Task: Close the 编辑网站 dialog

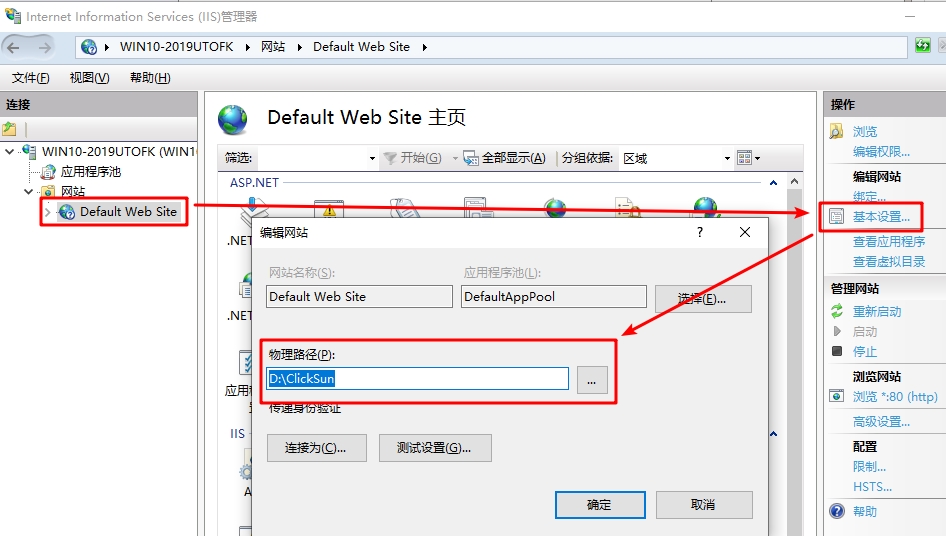Action: (745, 232)
